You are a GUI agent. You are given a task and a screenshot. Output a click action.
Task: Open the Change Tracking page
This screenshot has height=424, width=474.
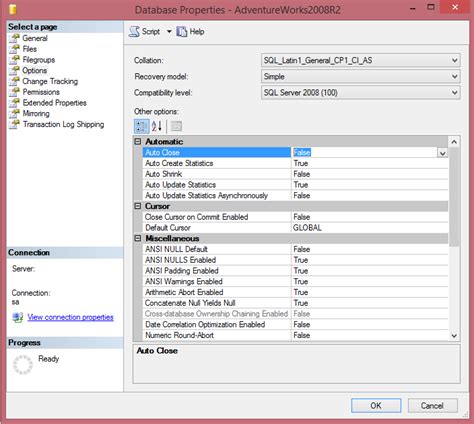pos(50,81)
